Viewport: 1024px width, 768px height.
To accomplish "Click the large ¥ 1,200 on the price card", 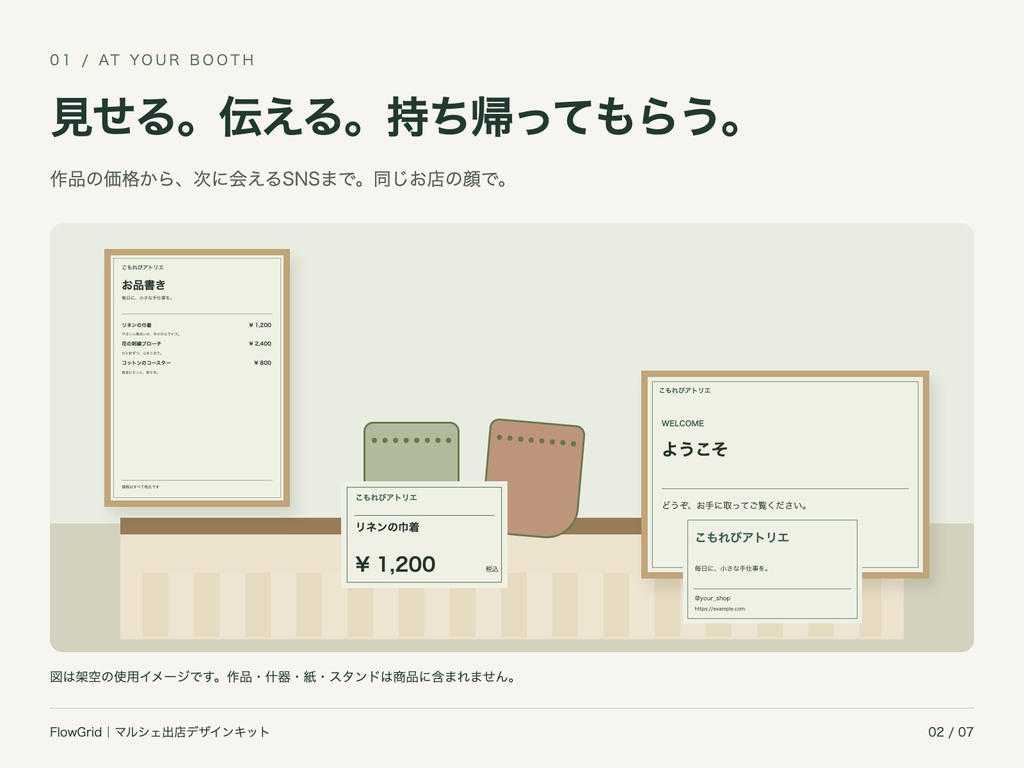I will point(395,564).
